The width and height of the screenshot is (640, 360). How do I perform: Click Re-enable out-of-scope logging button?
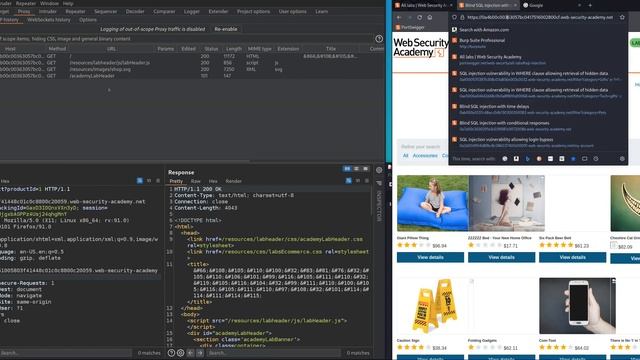coord(225,29)
